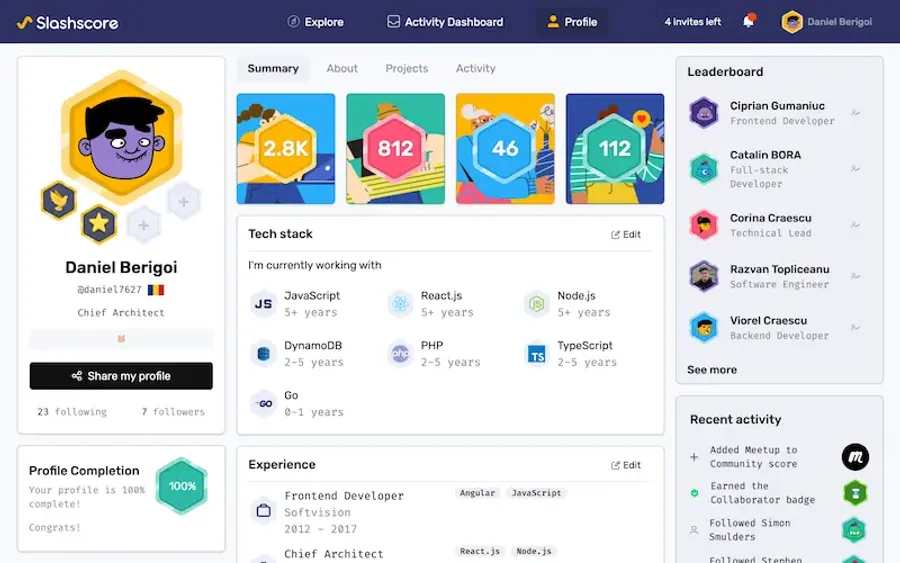Click the Ciprian Gumaniuc name
This screenshot has height=563, width=900.
tap(777, 106)
